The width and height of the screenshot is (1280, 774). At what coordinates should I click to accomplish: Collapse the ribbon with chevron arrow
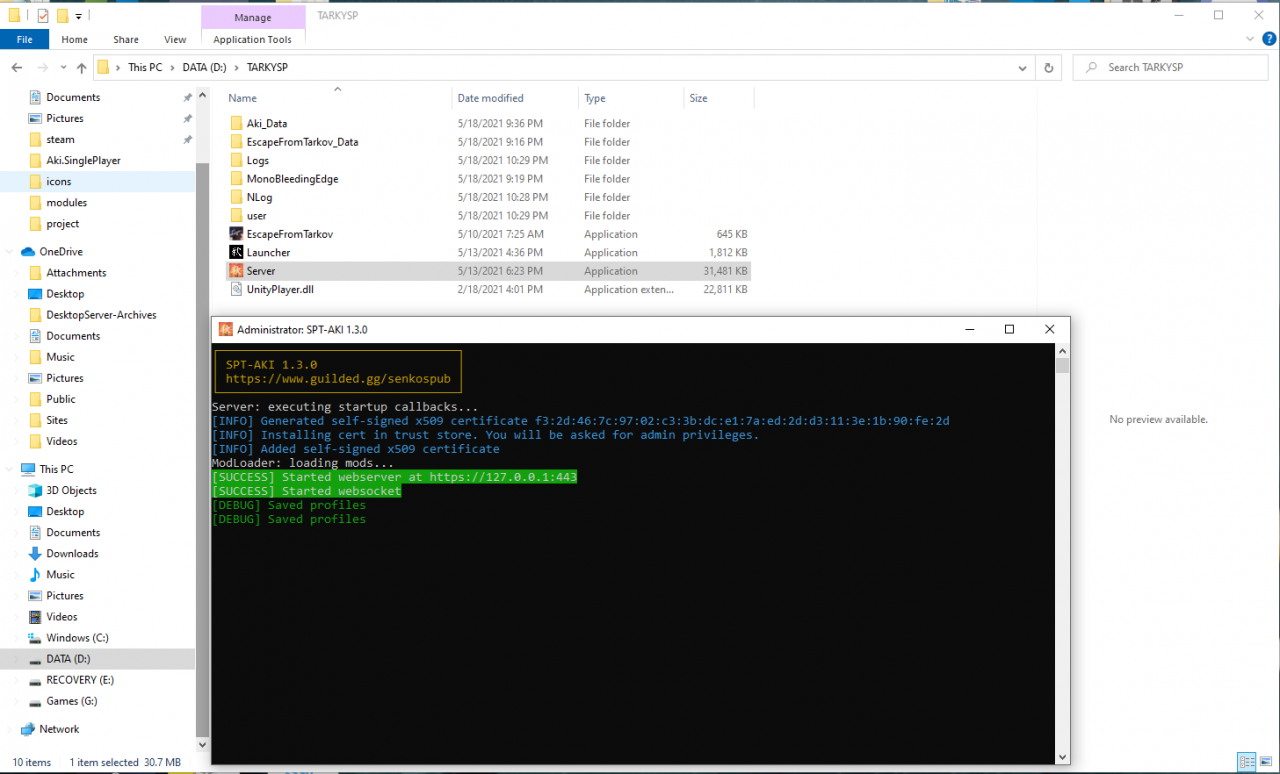click(1250, 39)
